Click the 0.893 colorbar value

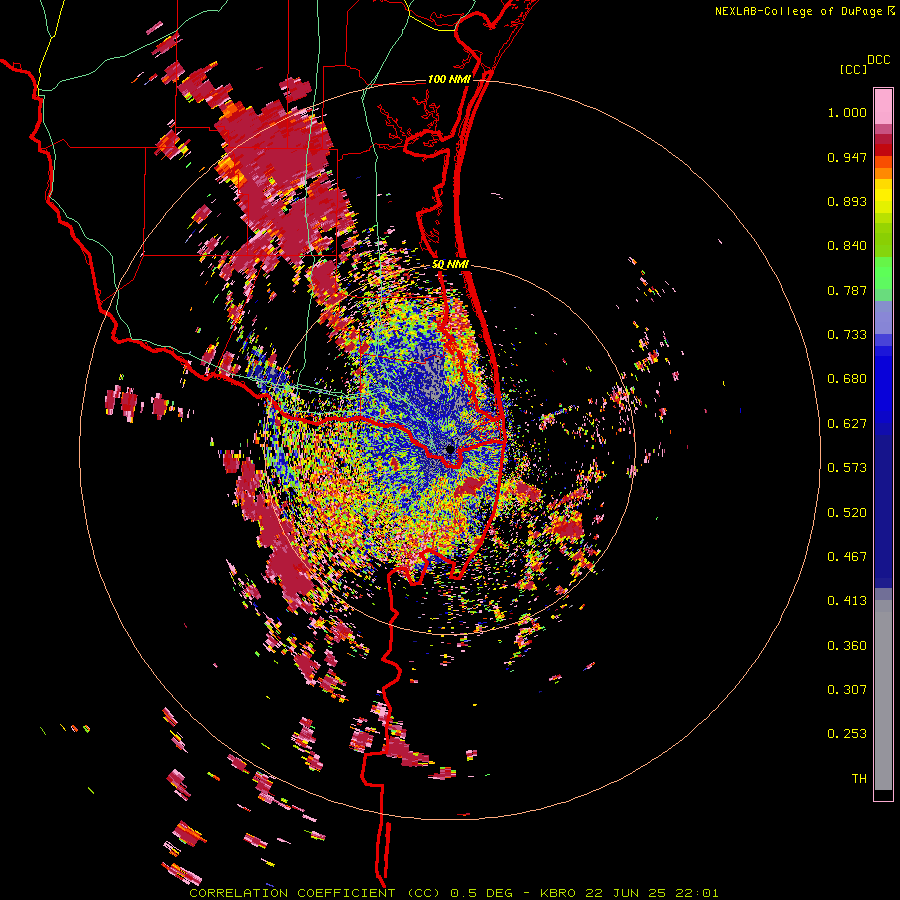point(847,201)
